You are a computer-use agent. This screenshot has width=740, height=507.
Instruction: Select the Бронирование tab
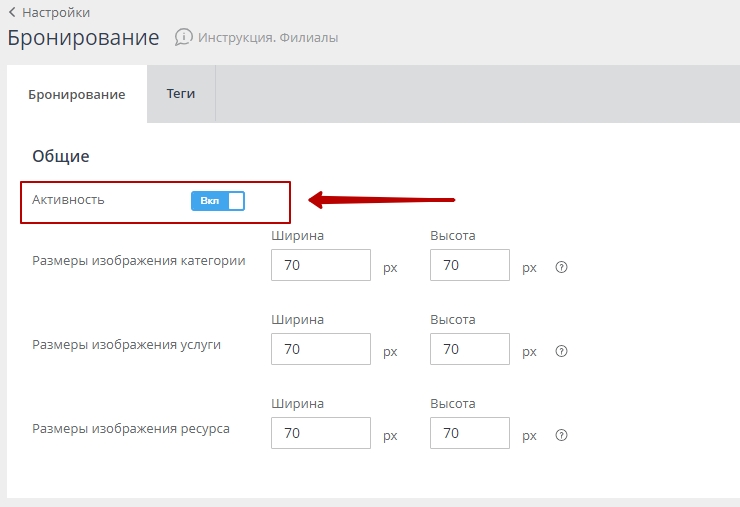coord(77,95)
